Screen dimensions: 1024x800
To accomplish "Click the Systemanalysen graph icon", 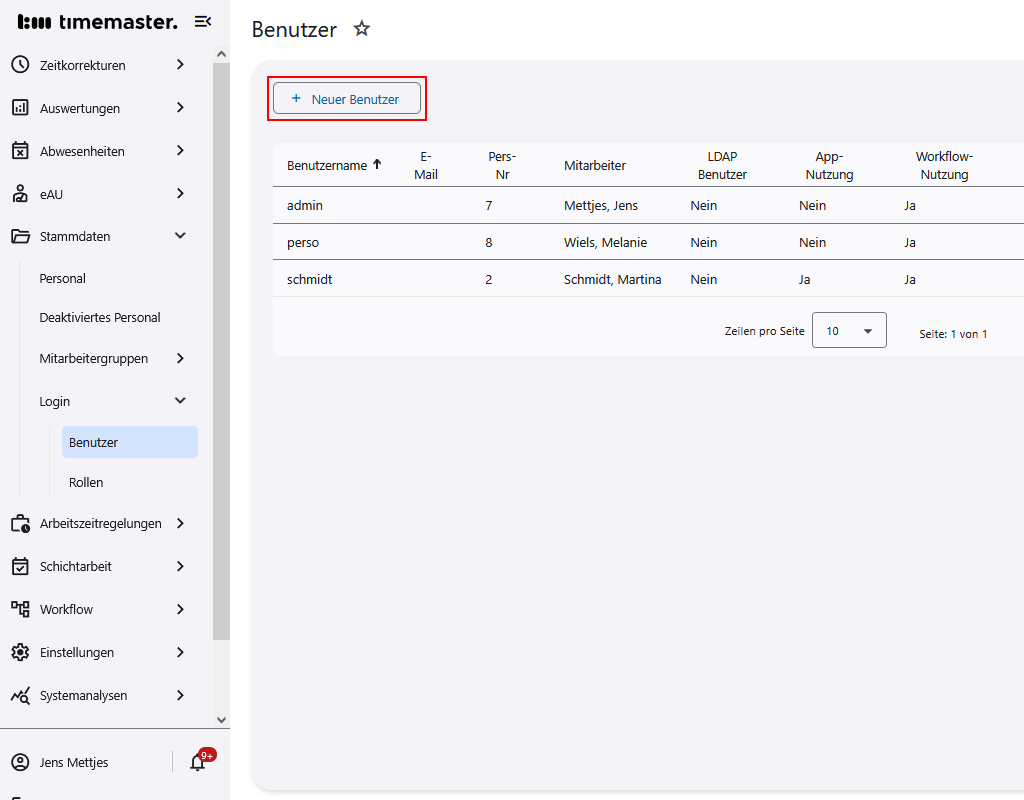I will tap(20, 695).
